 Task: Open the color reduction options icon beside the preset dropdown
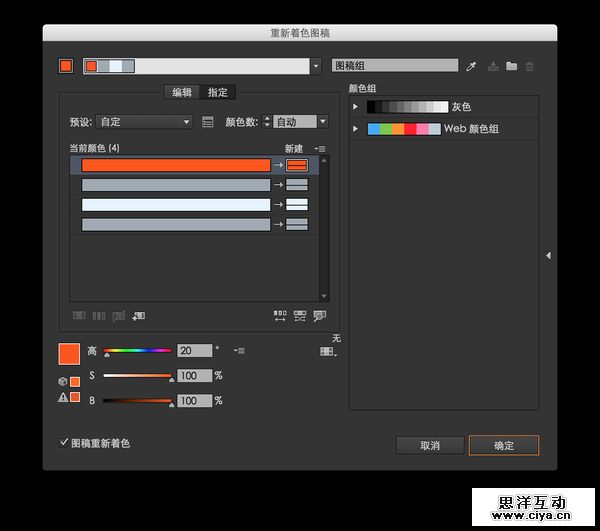pyautogui.click(x=208, y=122)
